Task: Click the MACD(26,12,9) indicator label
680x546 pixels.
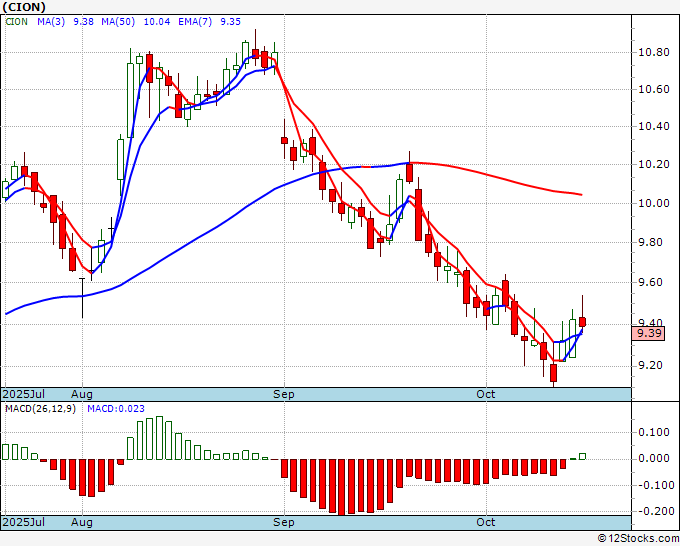Action: pos(40,409)
